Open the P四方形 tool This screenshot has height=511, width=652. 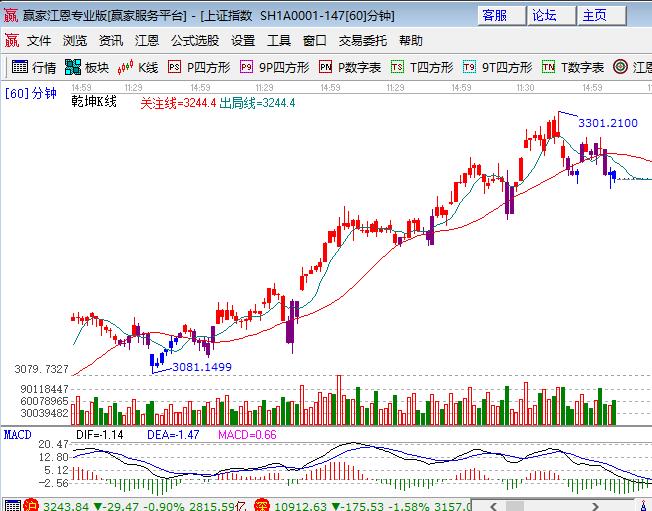[x=199, y=68]
